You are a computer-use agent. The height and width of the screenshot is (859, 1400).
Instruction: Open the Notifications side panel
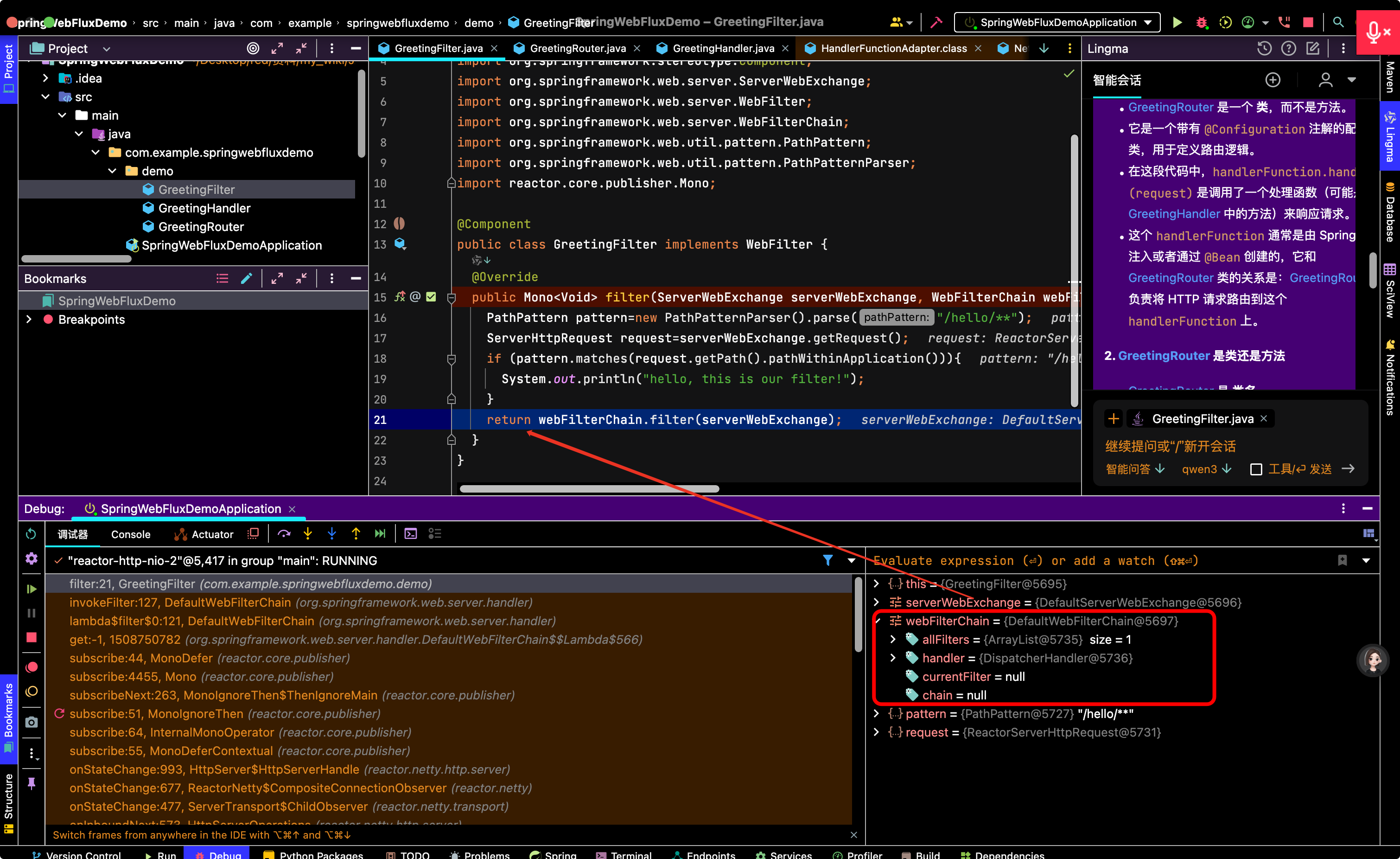click(1390, 378)
